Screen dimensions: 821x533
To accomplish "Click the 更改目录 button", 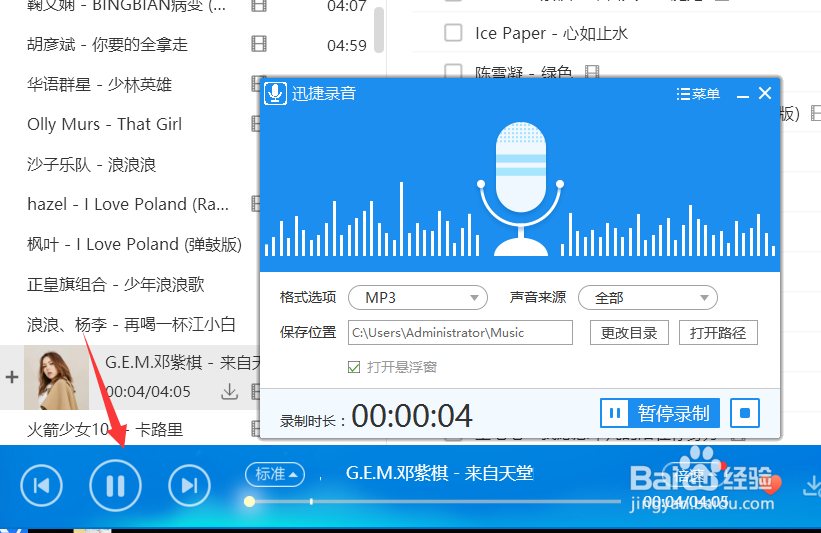I will click(x=629, y=332).
